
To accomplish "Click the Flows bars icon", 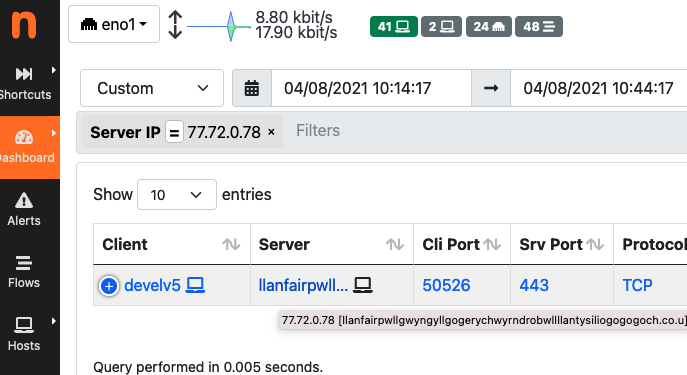I will 24,263.
